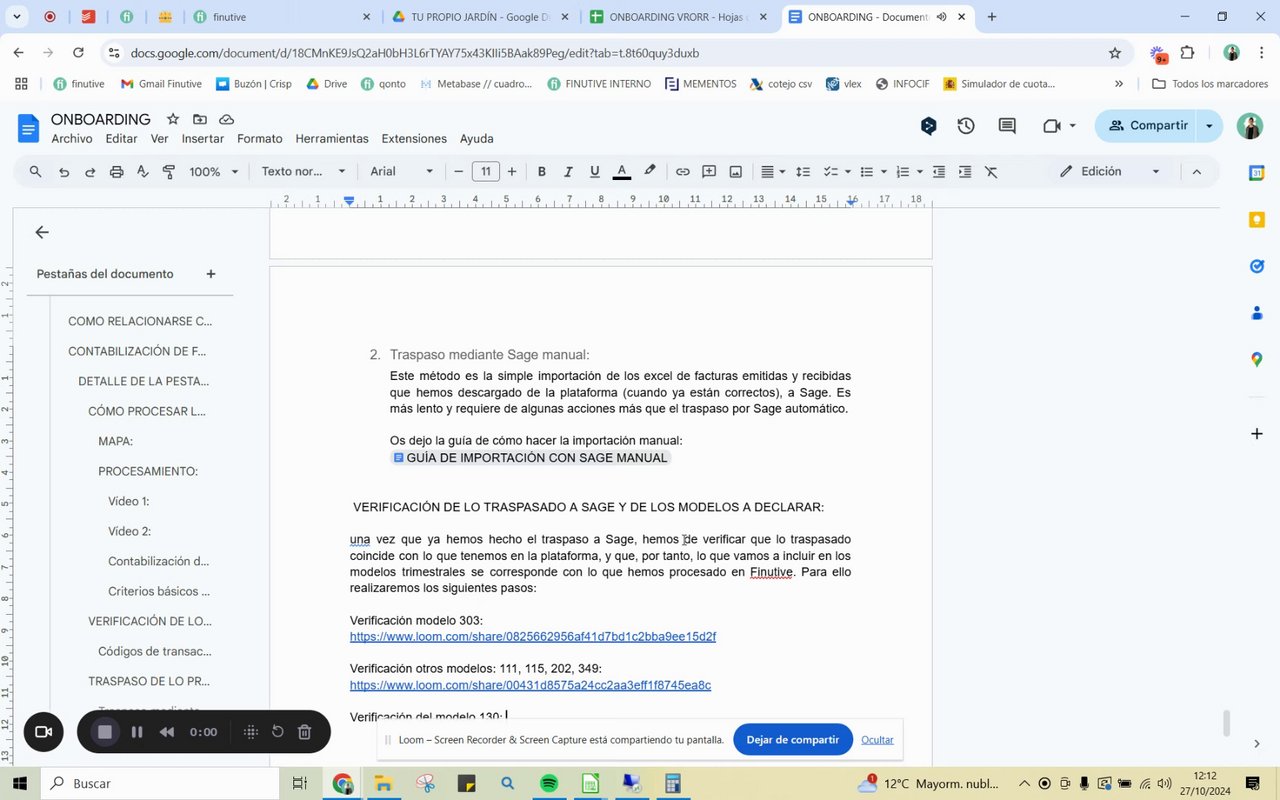Open Google Contacts in the side panel
Image resolution: width=1280 pixels, height=800 pixels.
tap(1257, 313)
